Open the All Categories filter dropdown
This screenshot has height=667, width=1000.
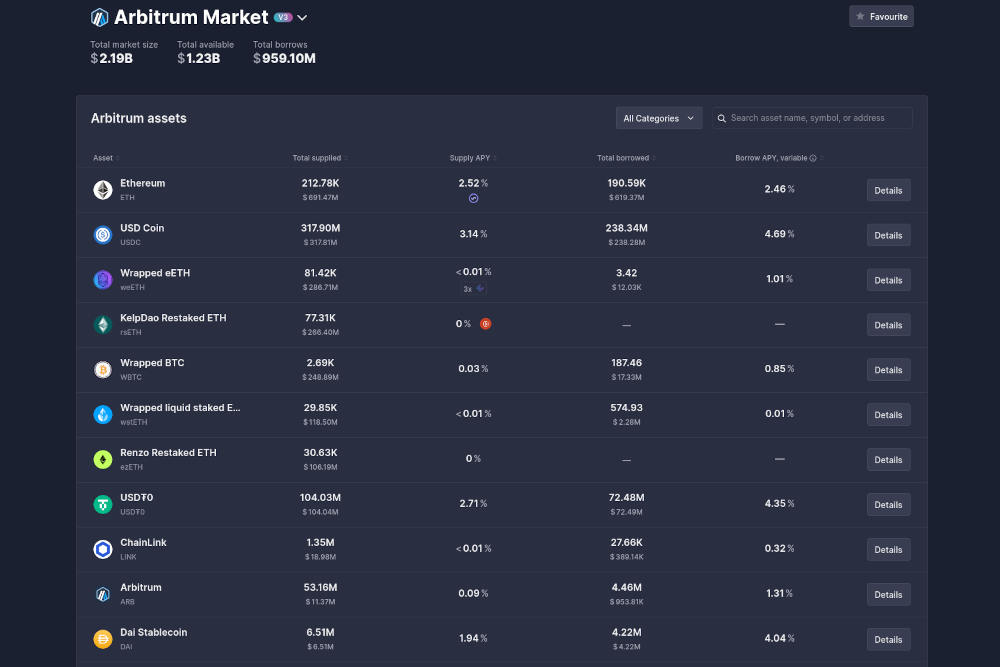(x=658, y=117)
